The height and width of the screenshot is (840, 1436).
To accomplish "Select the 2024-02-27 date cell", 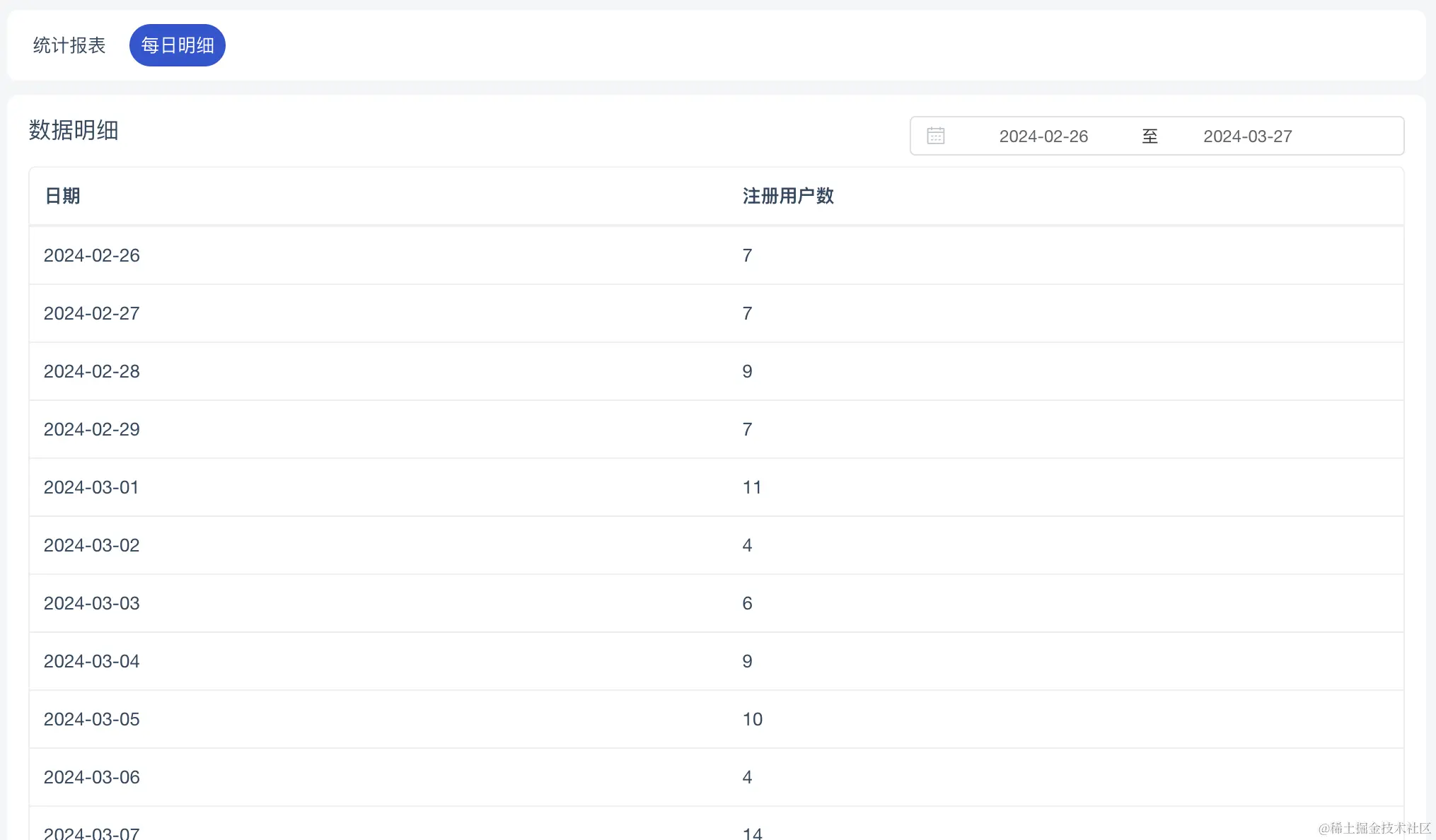I will [92, 313].
